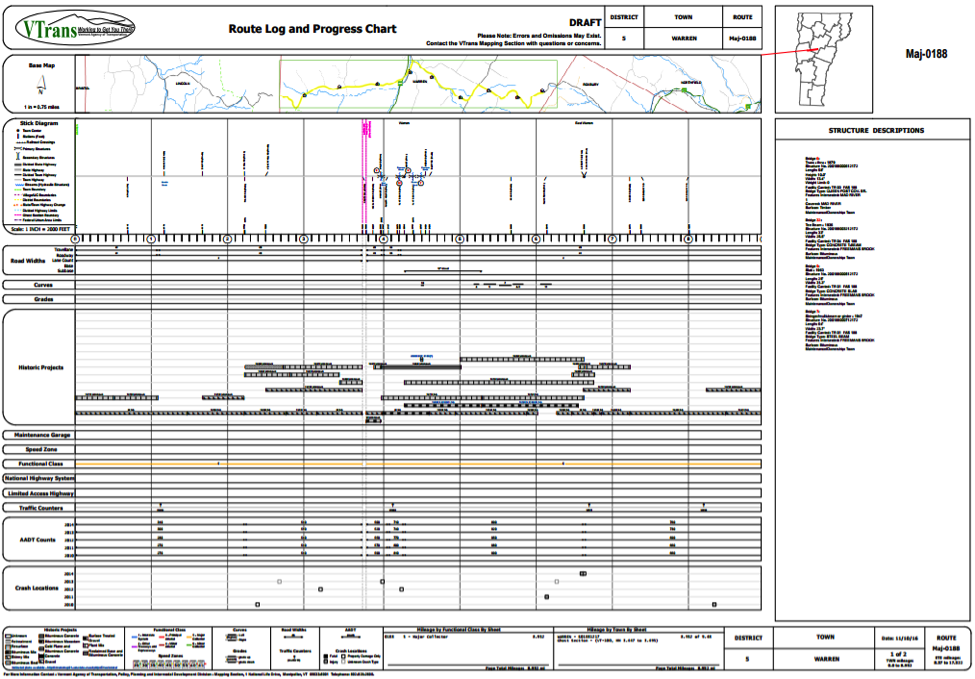975x679 pixels.
Task: Select the National Highway System row label
Action: [40, 478]
